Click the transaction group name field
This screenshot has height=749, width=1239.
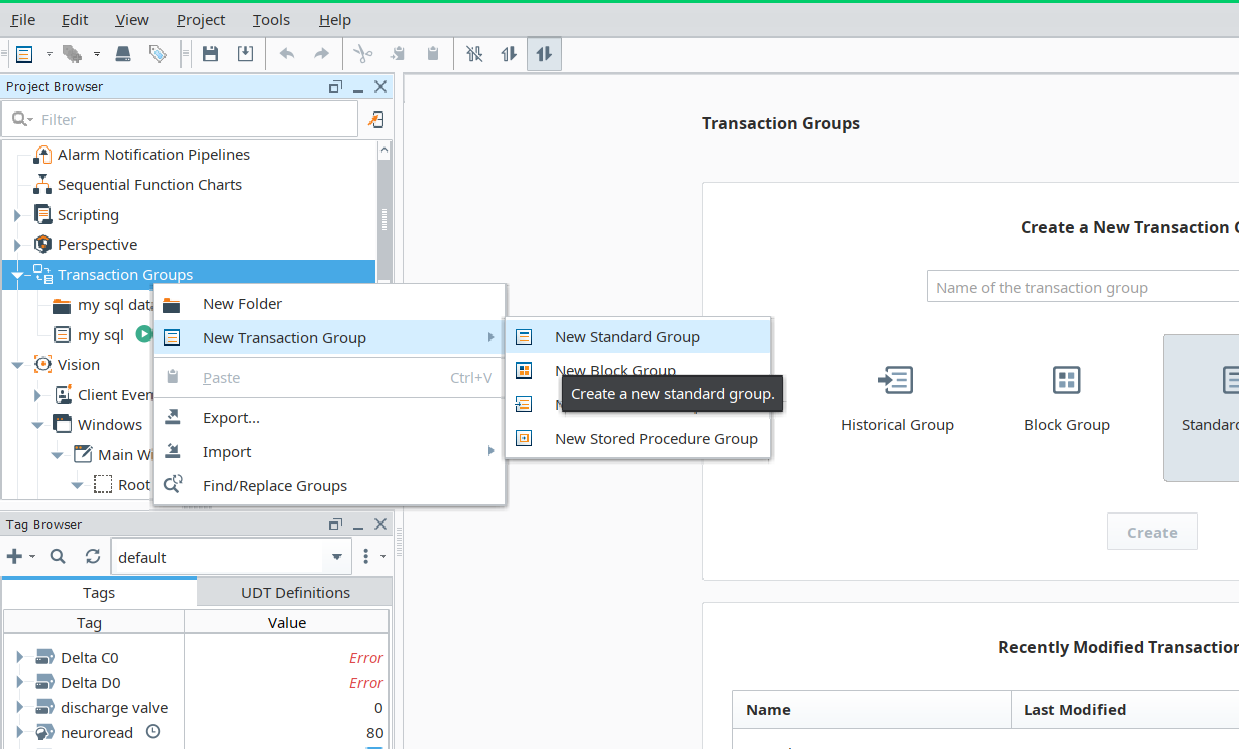(1080, 287)
